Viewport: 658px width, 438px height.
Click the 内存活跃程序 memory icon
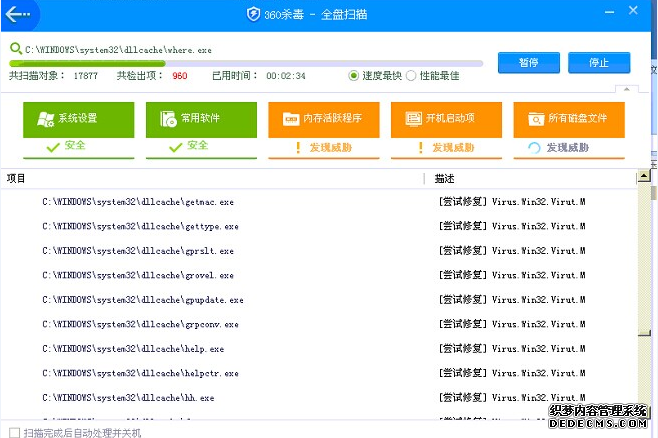pos(291,119)
